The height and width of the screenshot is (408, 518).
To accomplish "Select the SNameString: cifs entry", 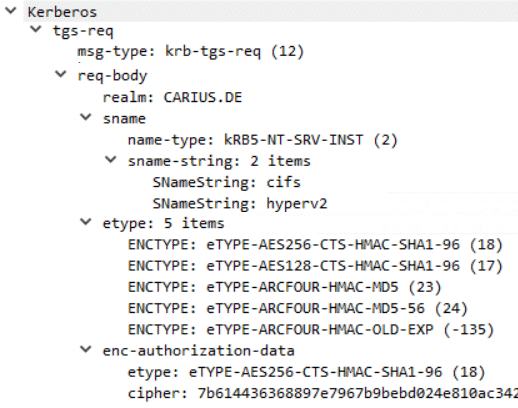I will 227,183.
